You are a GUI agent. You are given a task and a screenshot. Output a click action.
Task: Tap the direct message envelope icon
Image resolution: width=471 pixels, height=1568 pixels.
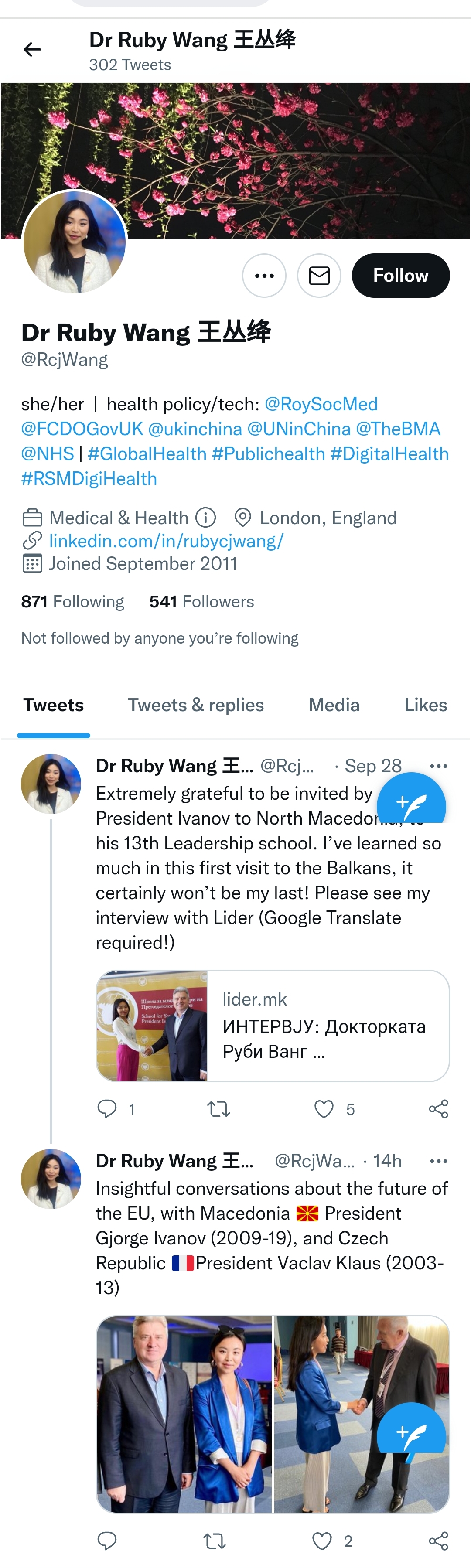point(319,276)
